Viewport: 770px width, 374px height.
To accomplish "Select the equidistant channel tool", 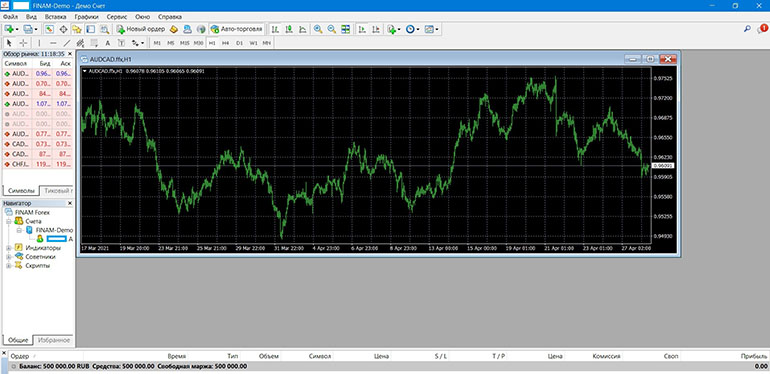I will click(x=81, y=43).
